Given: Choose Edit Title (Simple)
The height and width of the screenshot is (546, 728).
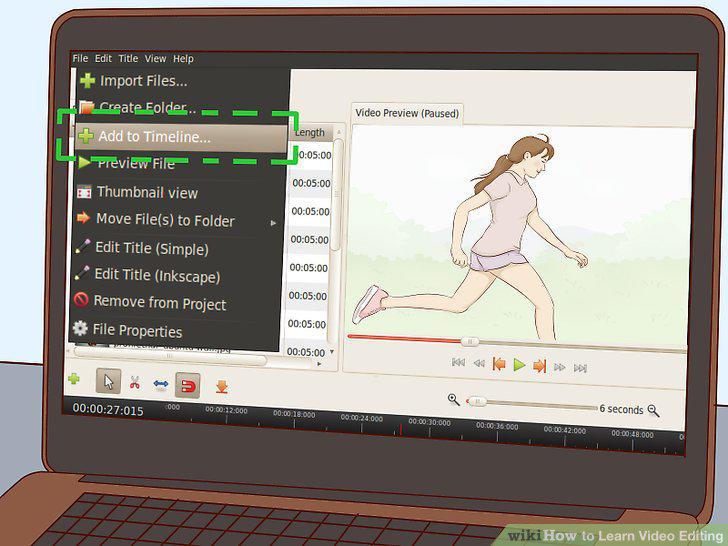Looking at the screenshot, I should point(178,248).
